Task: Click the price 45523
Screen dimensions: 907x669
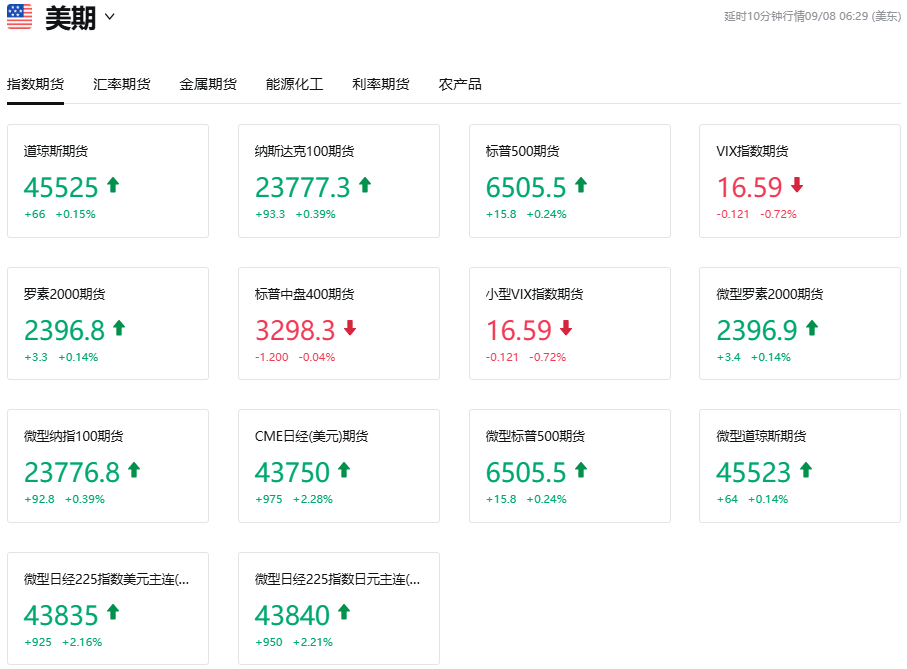Action: point(754,472)
